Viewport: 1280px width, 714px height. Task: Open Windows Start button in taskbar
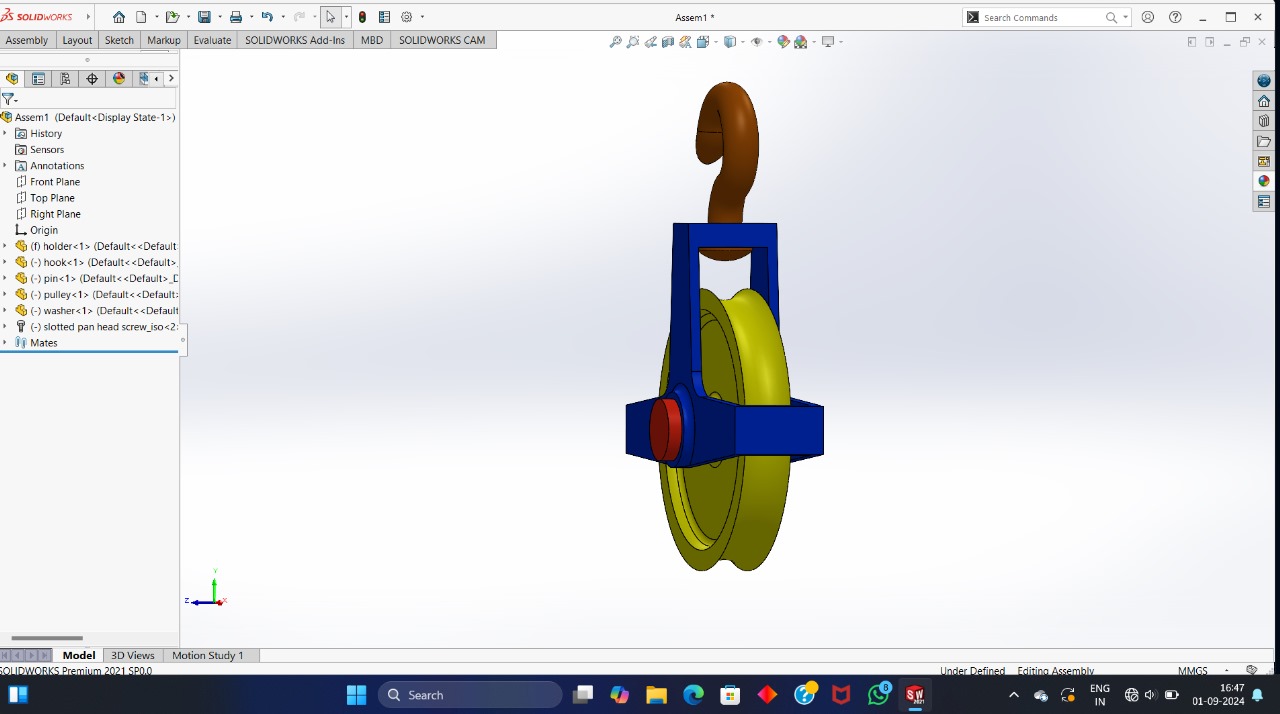[x=357, y=694]
